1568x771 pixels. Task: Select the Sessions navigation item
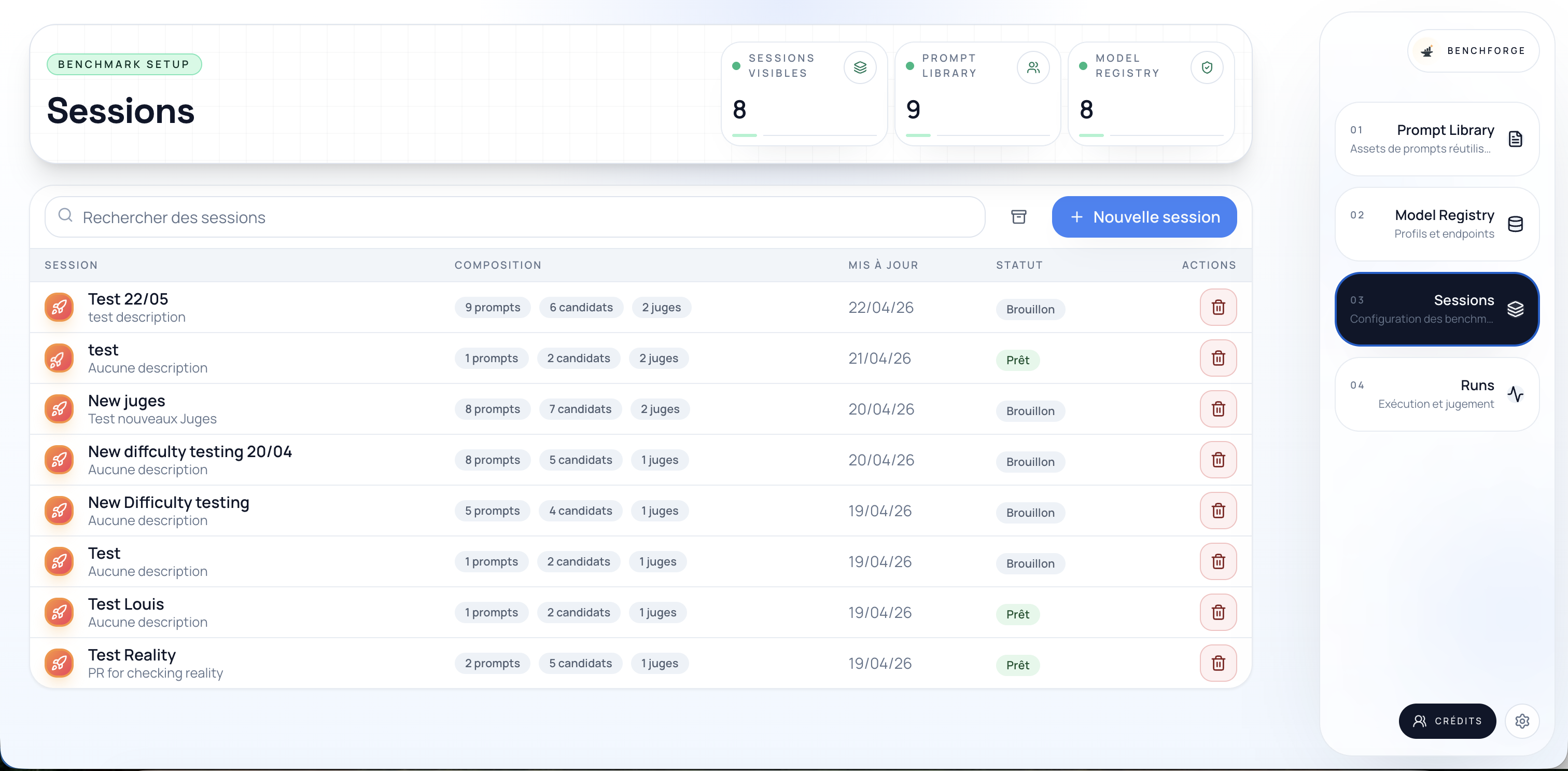[1436, 309]
